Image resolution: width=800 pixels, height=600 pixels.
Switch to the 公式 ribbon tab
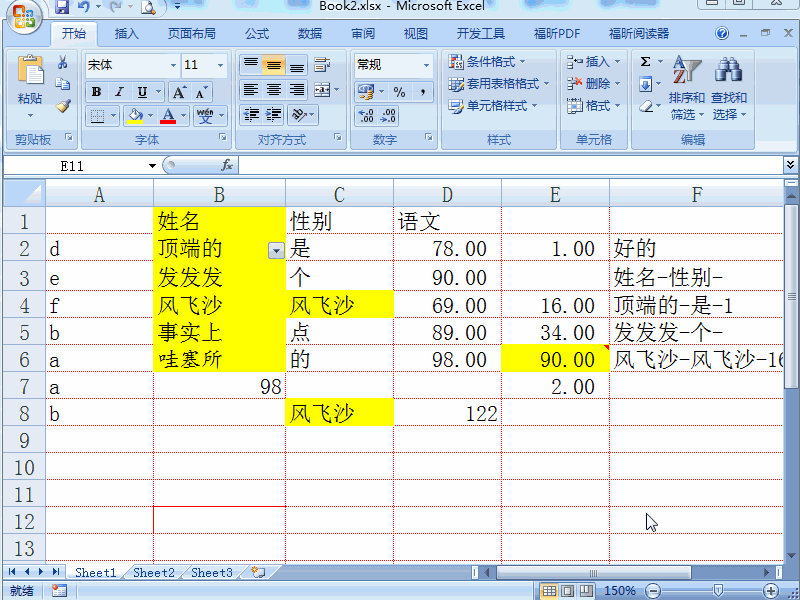257,34
